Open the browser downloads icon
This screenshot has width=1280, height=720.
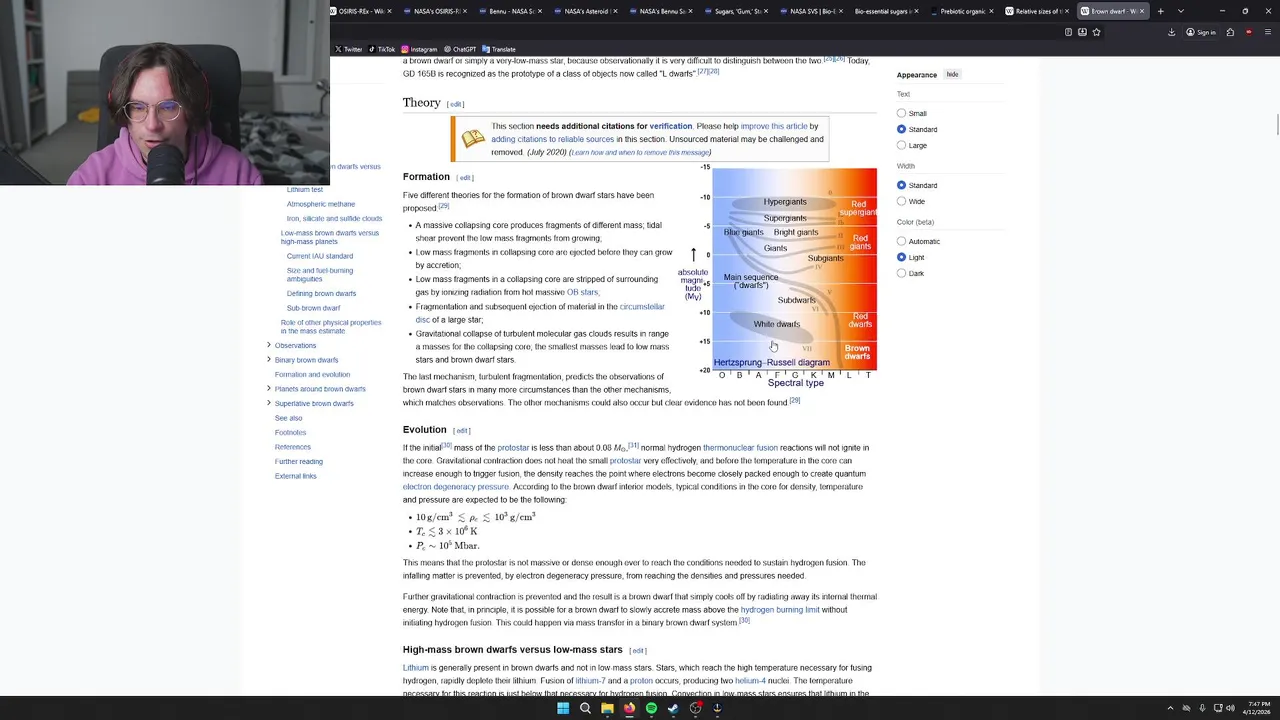point(1171,32)
